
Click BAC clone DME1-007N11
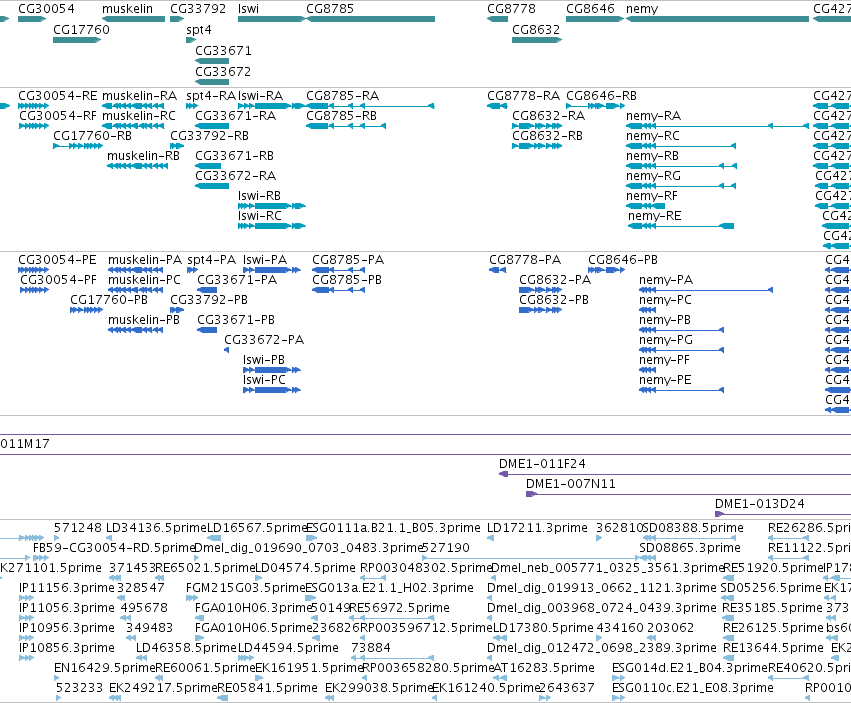[x=571, y=484]
